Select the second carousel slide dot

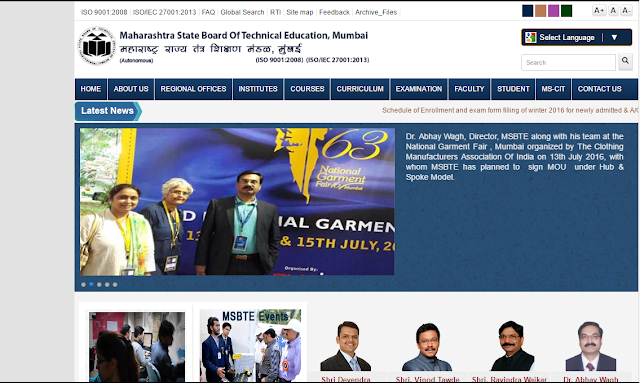[91, 284]
